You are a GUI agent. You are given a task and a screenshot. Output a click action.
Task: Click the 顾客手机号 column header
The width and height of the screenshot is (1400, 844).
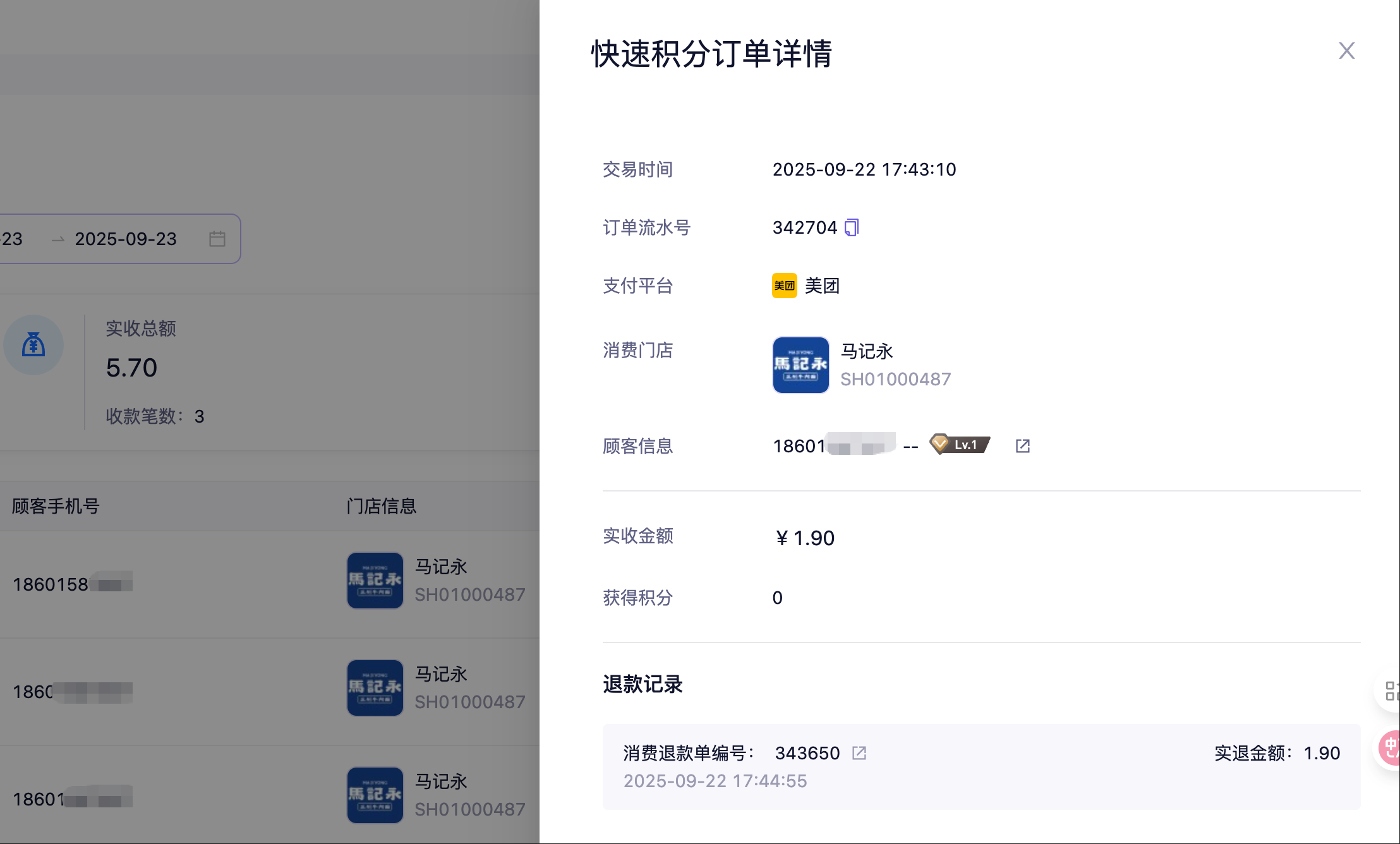tap(56, 506)
